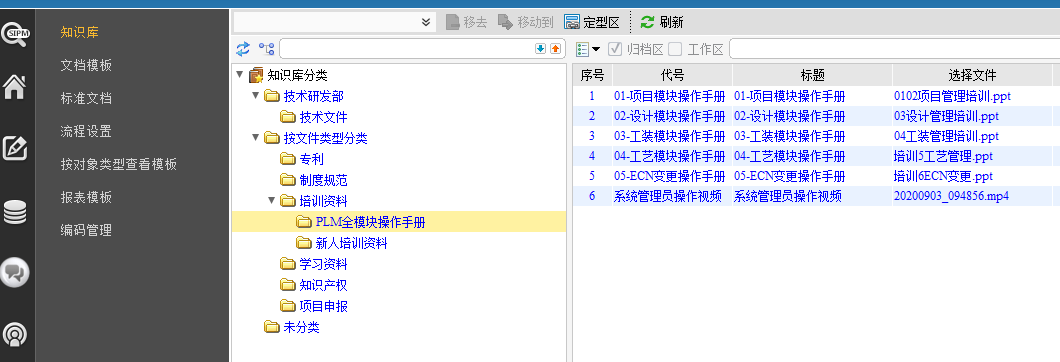The width and height of the screenshot is (1060, 362).
Task: Open the home icon in sidebar
Action: pyautogui.click(x=15, y=87)
